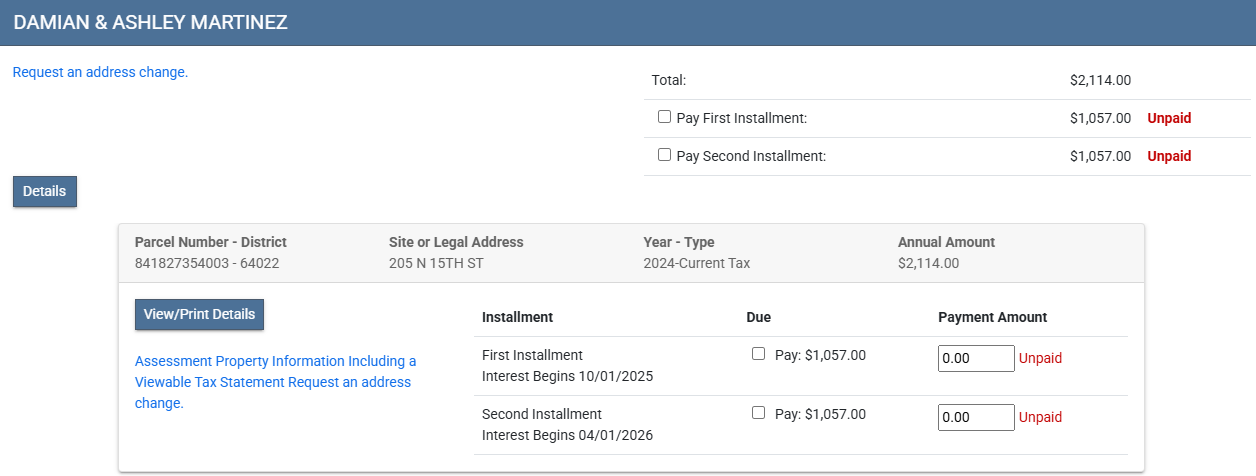Click Unpaid label next to second payment field
The image size is (1256, 476).
[x=1040, y=417]
